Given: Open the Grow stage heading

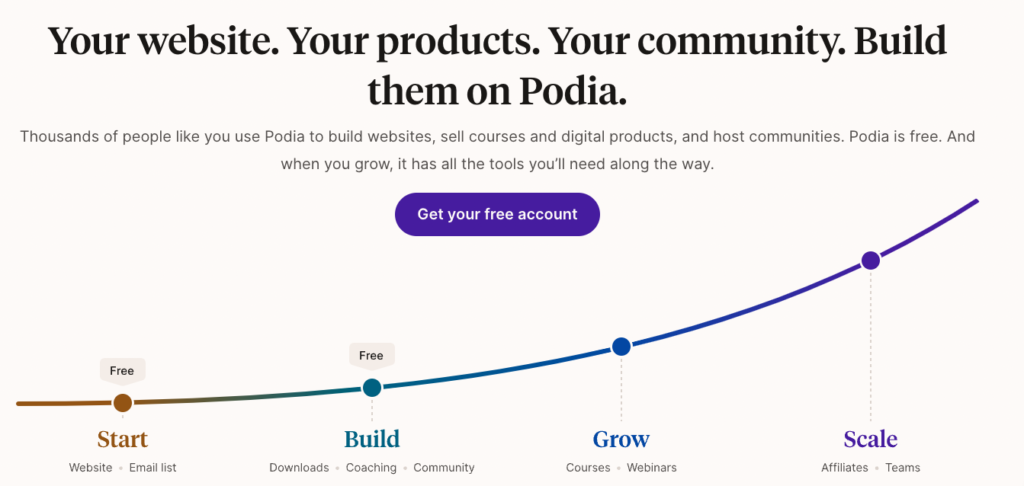Looking at the screenshot, I should tap(621, 439).
